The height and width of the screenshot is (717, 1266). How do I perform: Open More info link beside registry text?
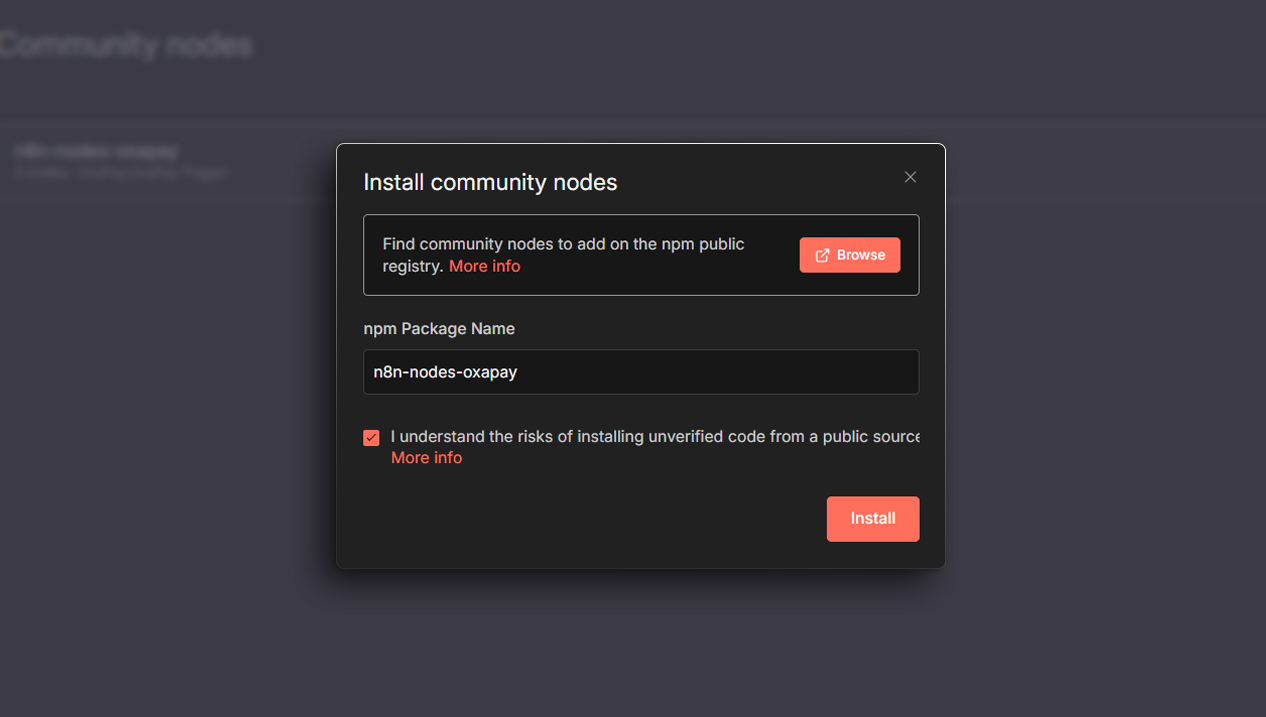pyautogui.click(x=485, y=266)
